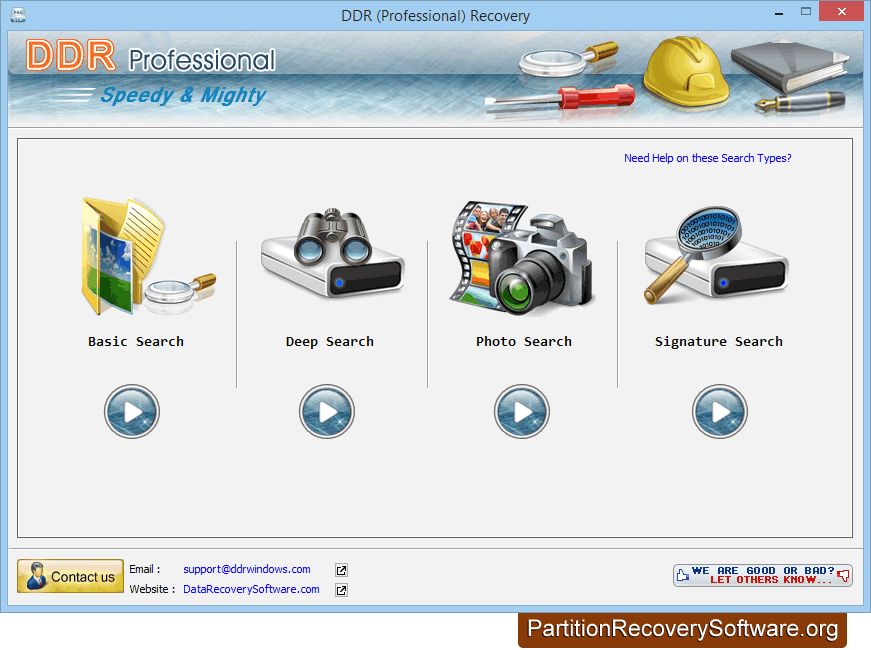Click the Signature Search label
Image resolution: width=871 pixels, height=650 pixels.
click(x=718, y=342)
